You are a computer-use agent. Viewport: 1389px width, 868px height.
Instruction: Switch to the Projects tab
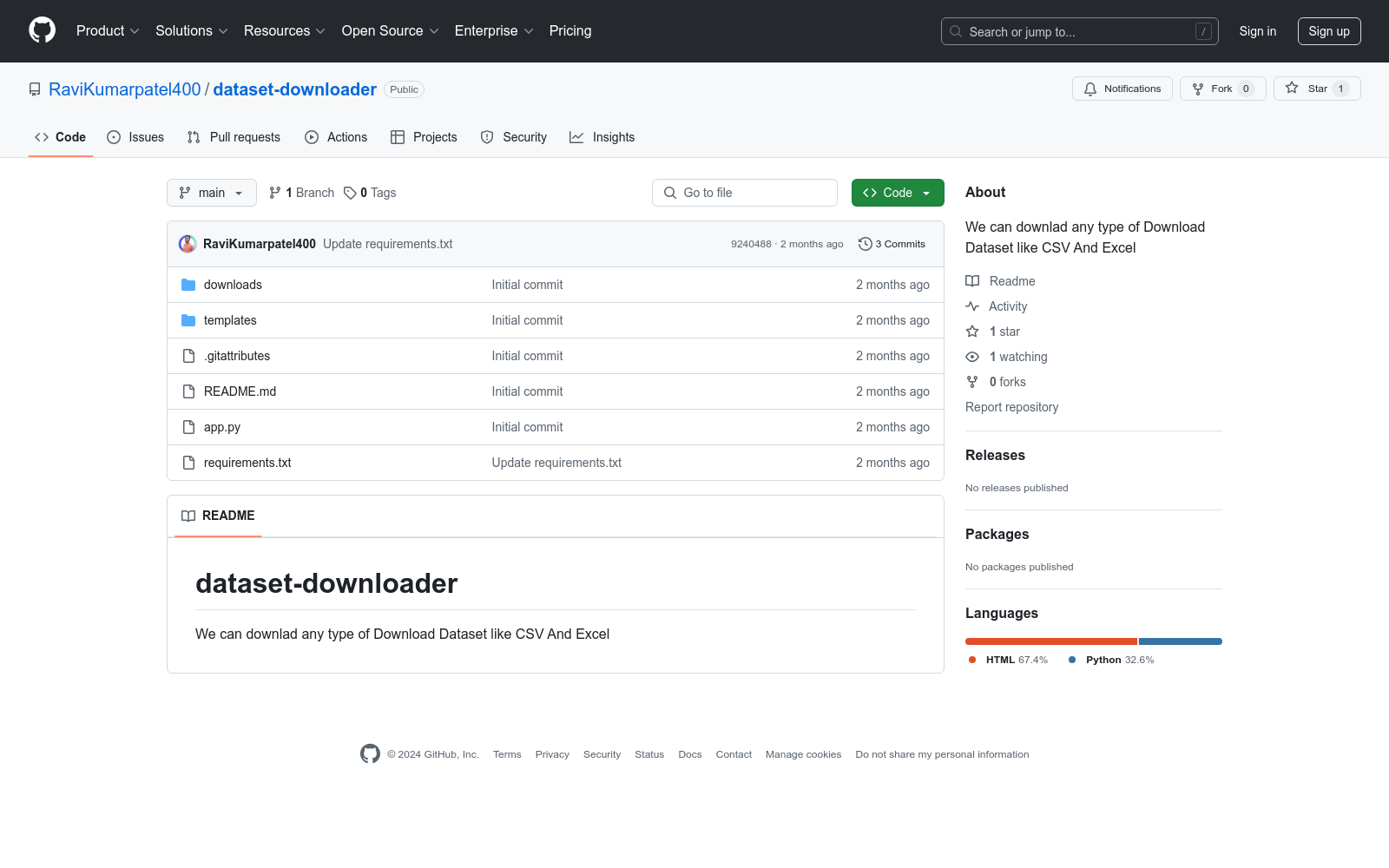[424, 137]
